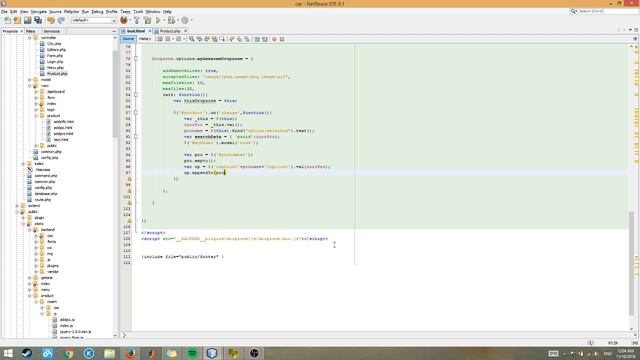
Task: Click warning glyph in gutter at line 98
Action: pyautogui.click(x=129, y=179)
